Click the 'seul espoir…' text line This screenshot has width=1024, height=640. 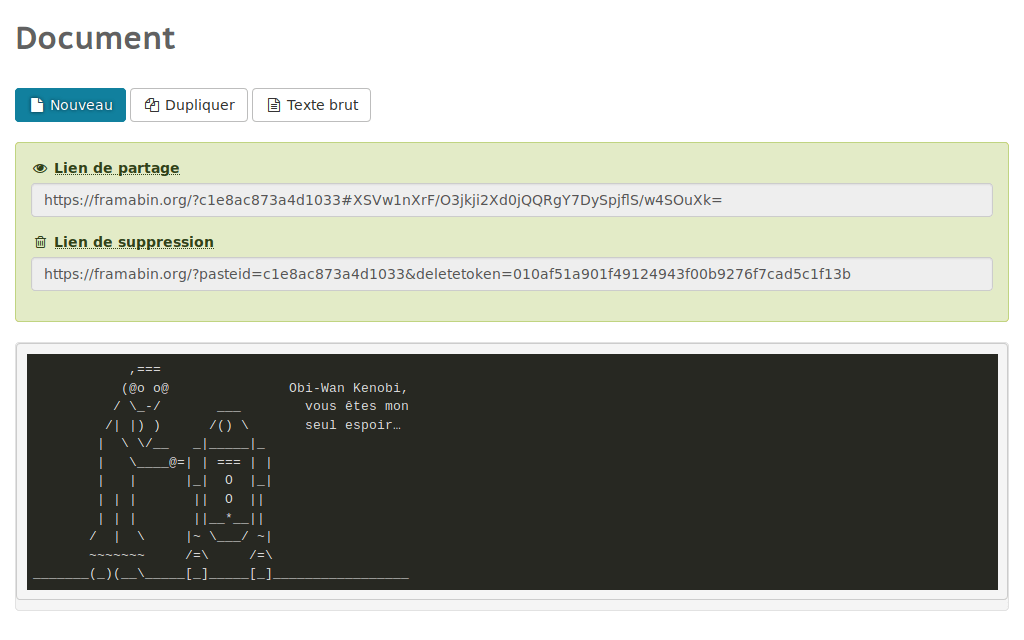[x=352, y=425]
